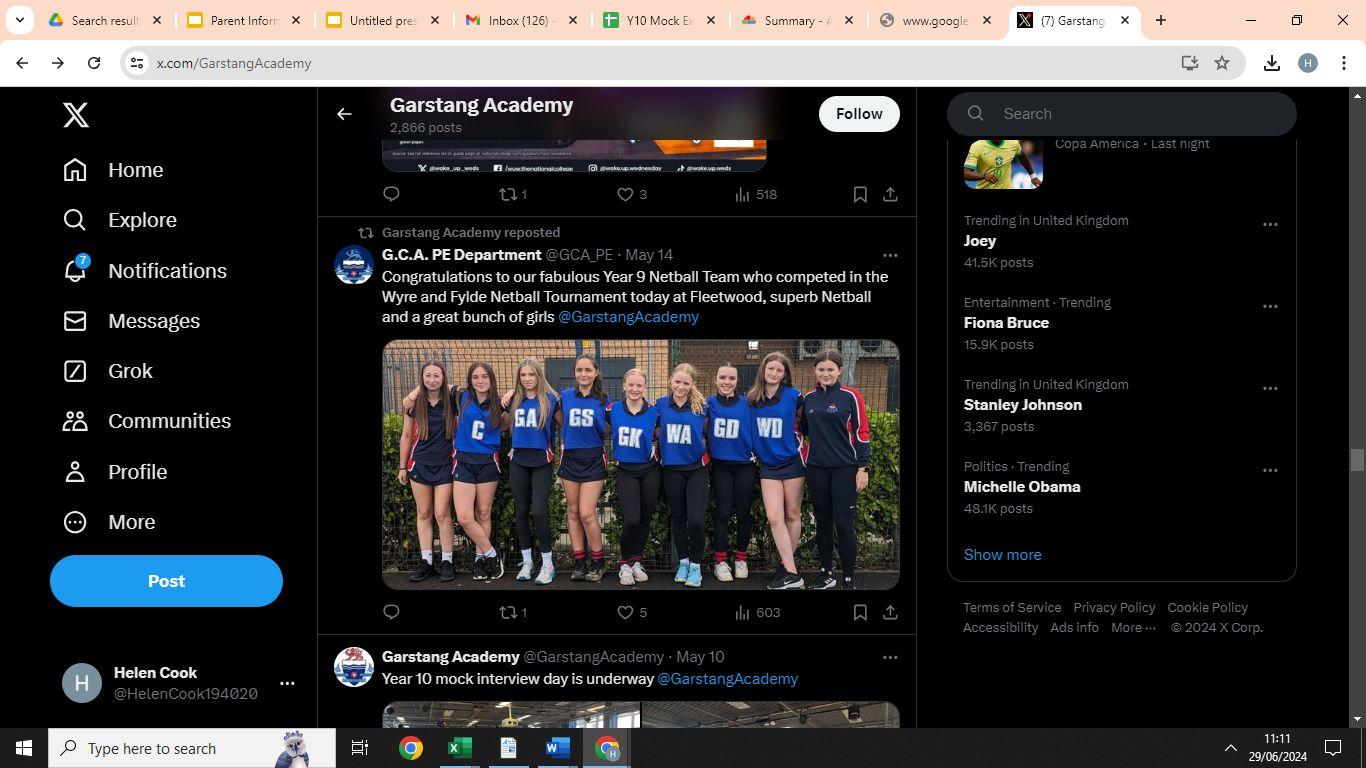Click Show more under trending topics
Image resolution: width=1366 pixels, height=768 pixels.
point(1002,554)
